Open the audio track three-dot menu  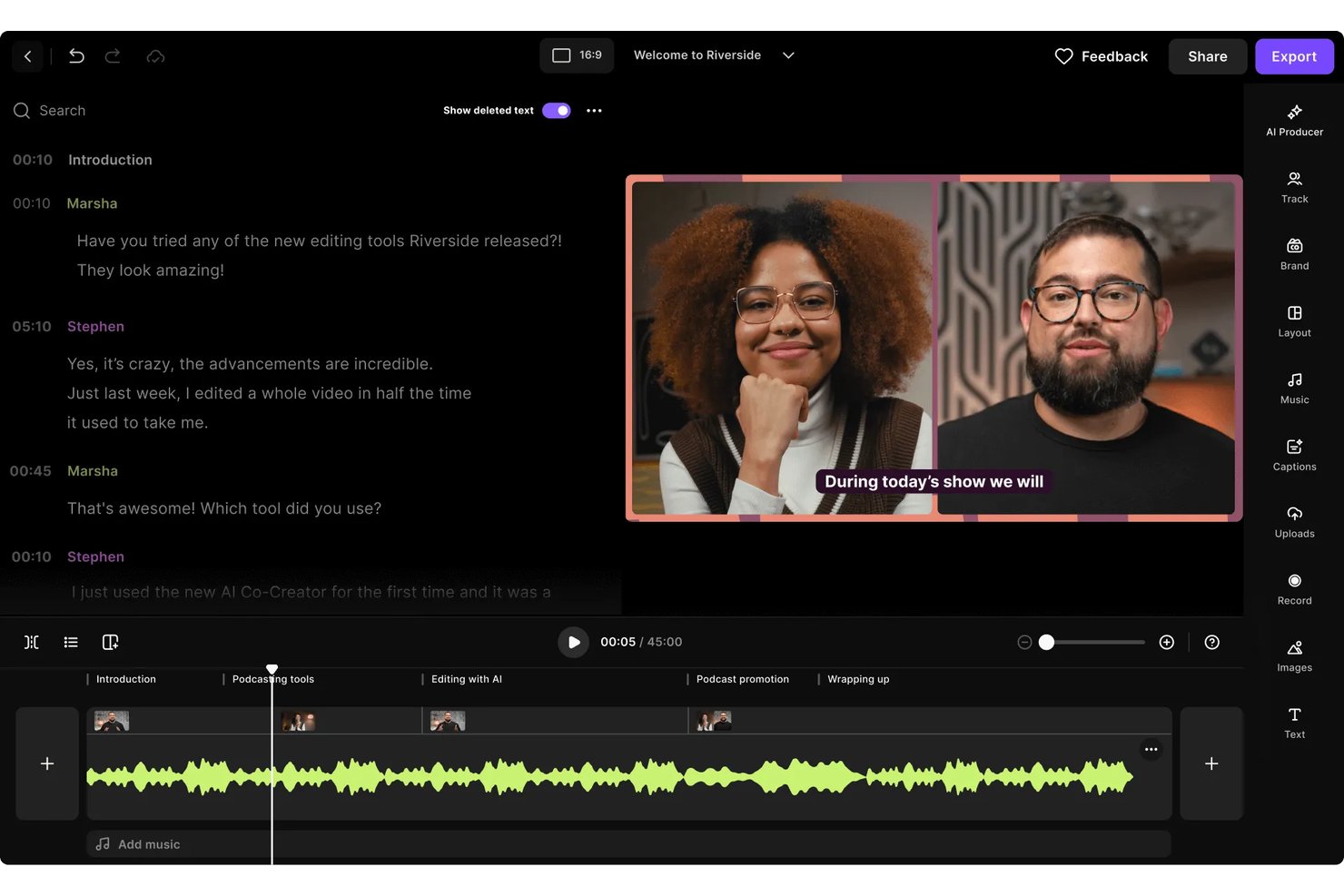click(1151, 750)
